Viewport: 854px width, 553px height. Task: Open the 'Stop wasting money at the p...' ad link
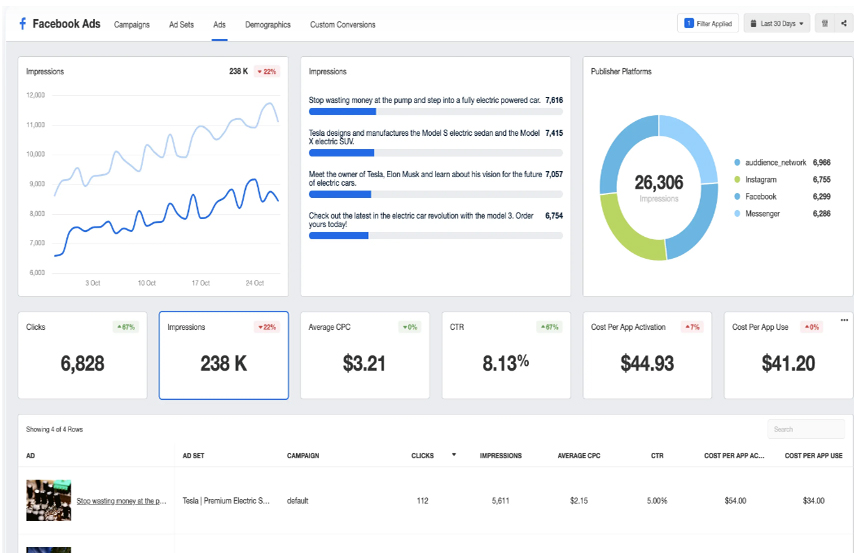pos(121,501)
